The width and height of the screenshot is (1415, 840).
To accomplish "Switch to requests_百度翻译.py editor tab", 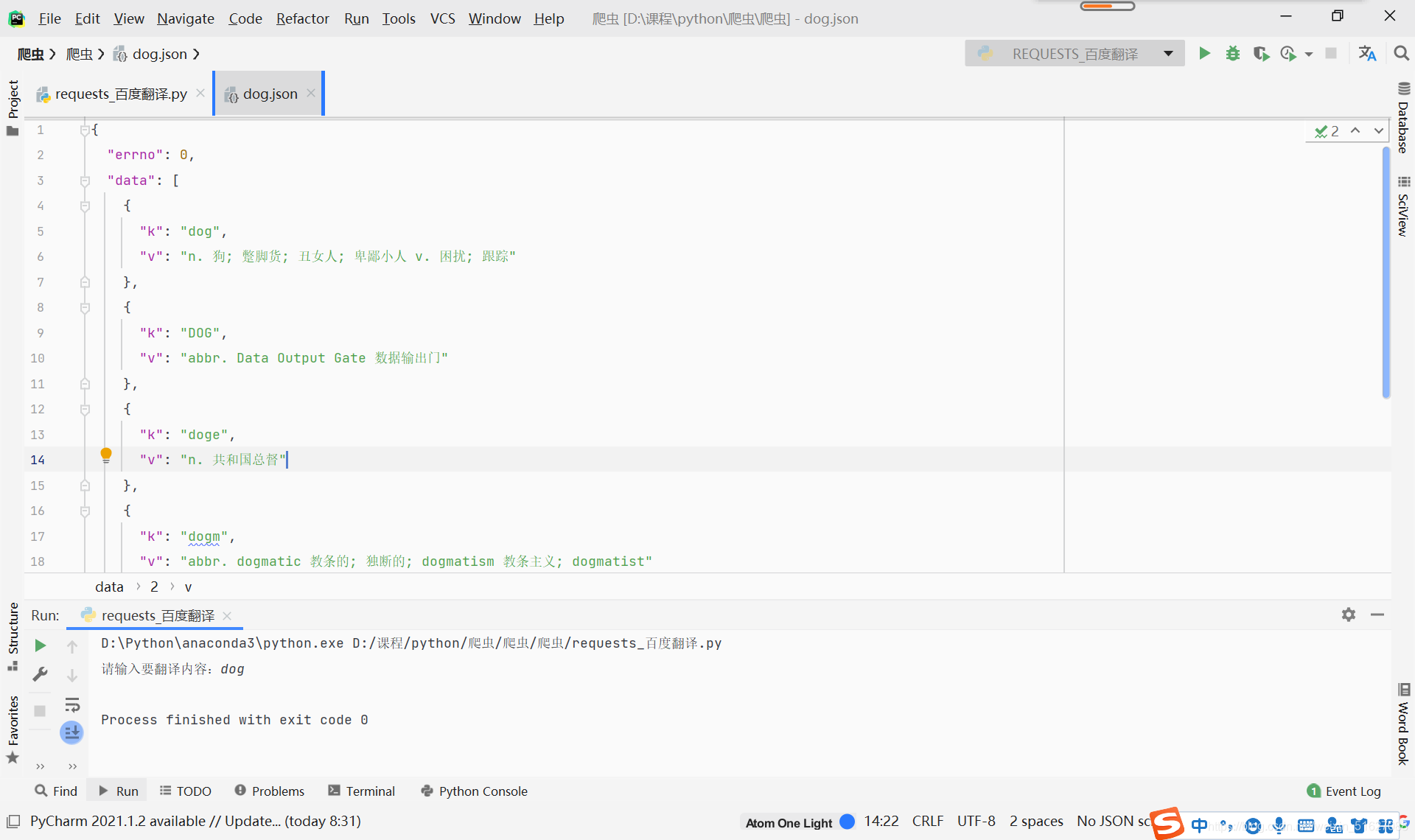I will [x=121, y=94].
